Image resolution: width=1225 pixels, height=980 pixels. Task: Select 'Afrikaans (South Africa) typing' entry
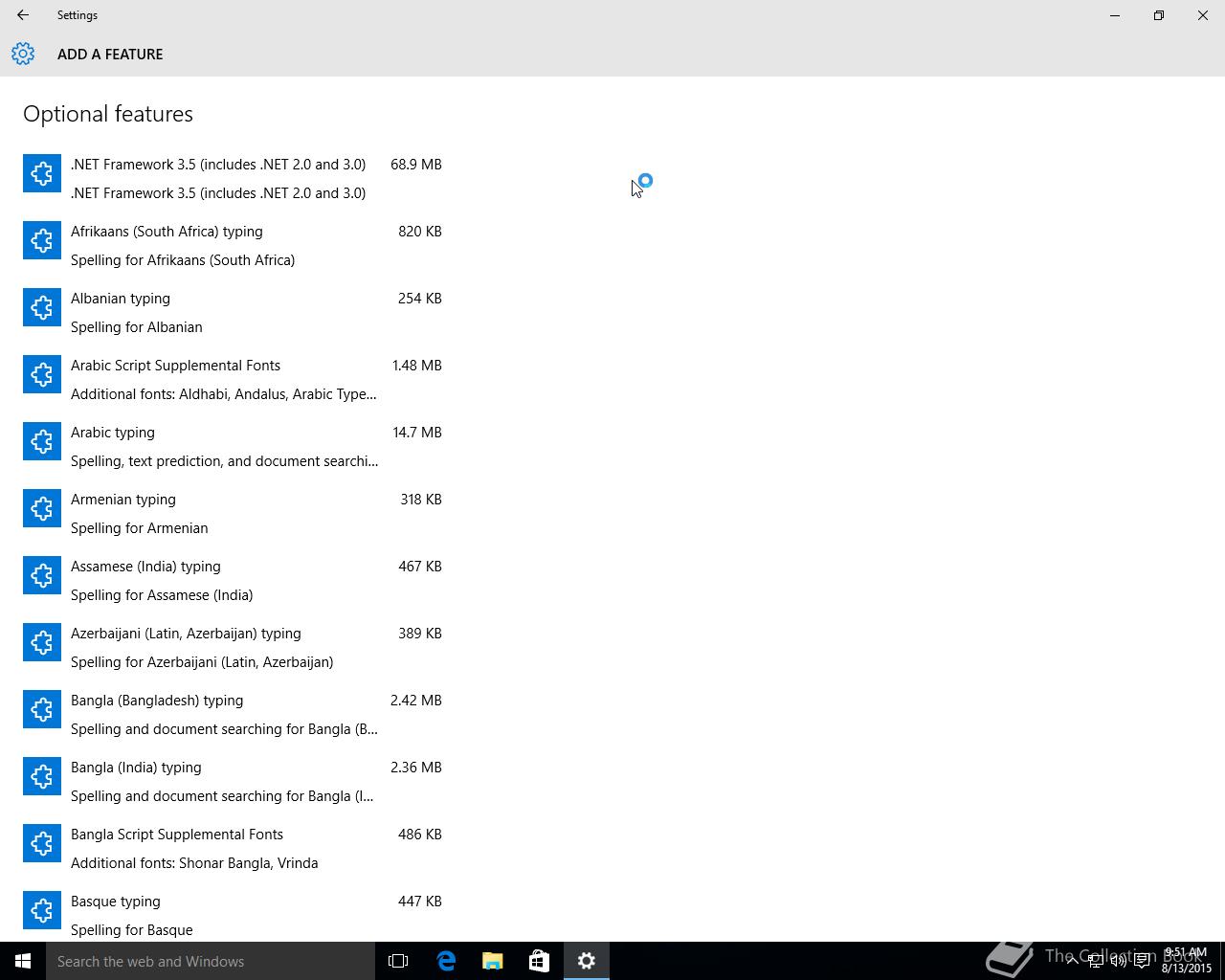pos(167,232)
